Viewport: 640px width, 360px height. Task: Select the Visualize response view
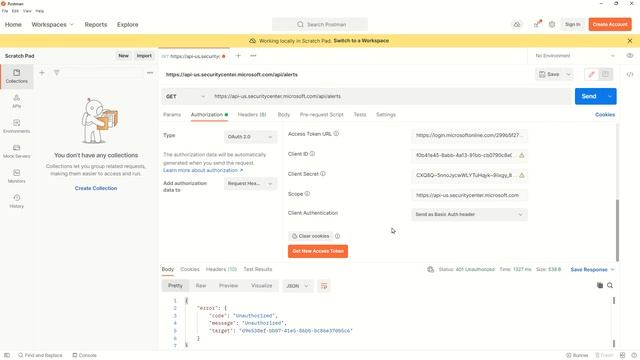point(262,286)
